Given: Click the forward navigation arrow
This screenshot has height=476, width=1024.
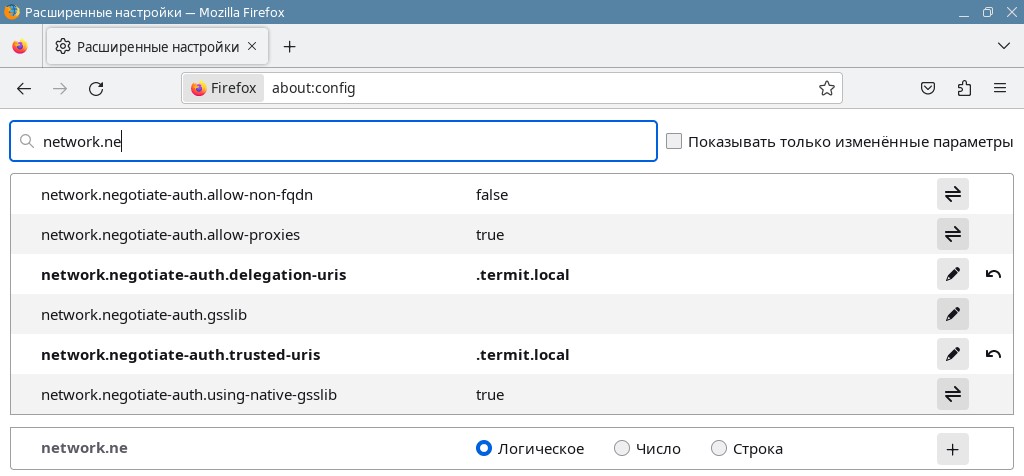Looking at the screenshot, I should tap(60, 89).
